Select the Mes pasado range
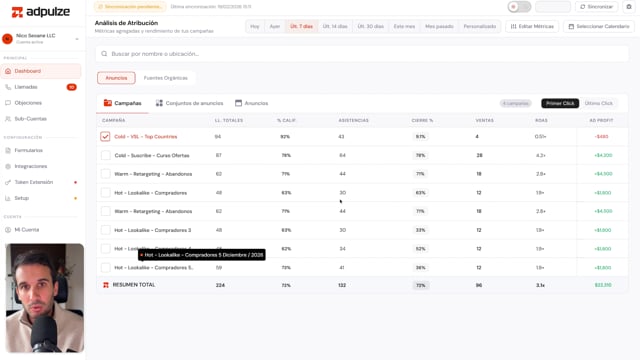Image resolution: width=640 pixels, height=360 pixels. click(439, 26)
